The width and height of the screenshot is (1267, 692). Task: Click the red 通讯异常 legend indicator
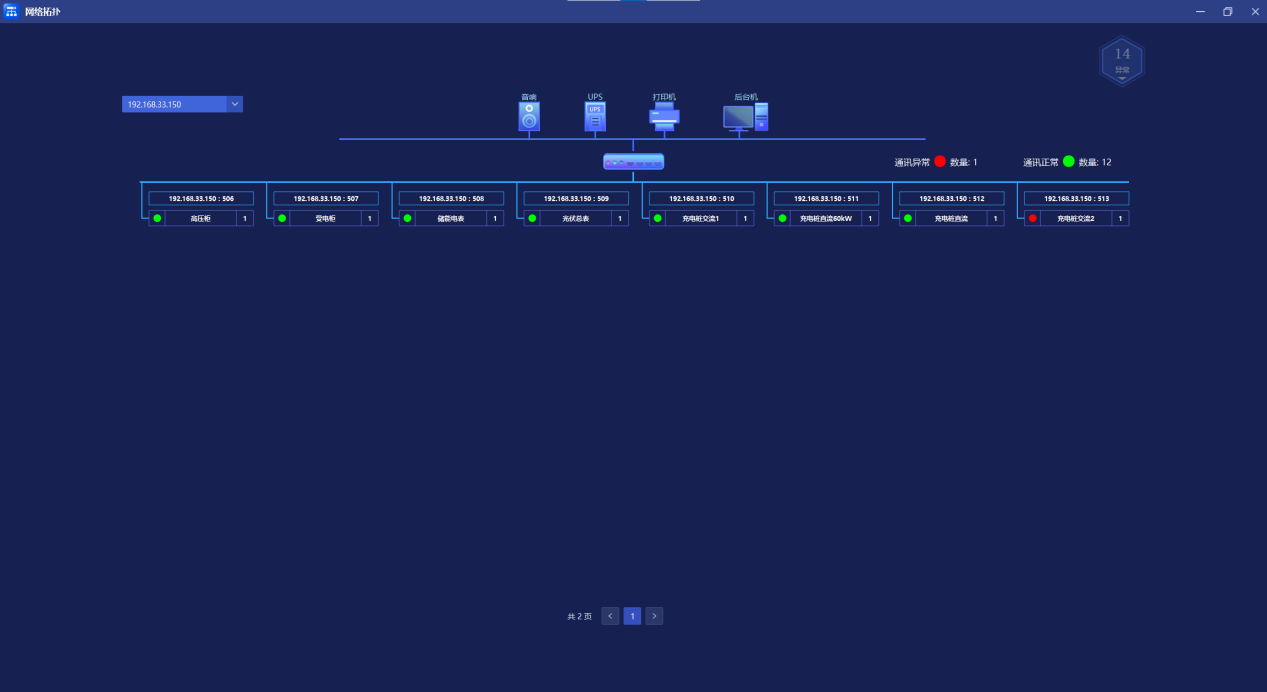click(x=940, y=161)
